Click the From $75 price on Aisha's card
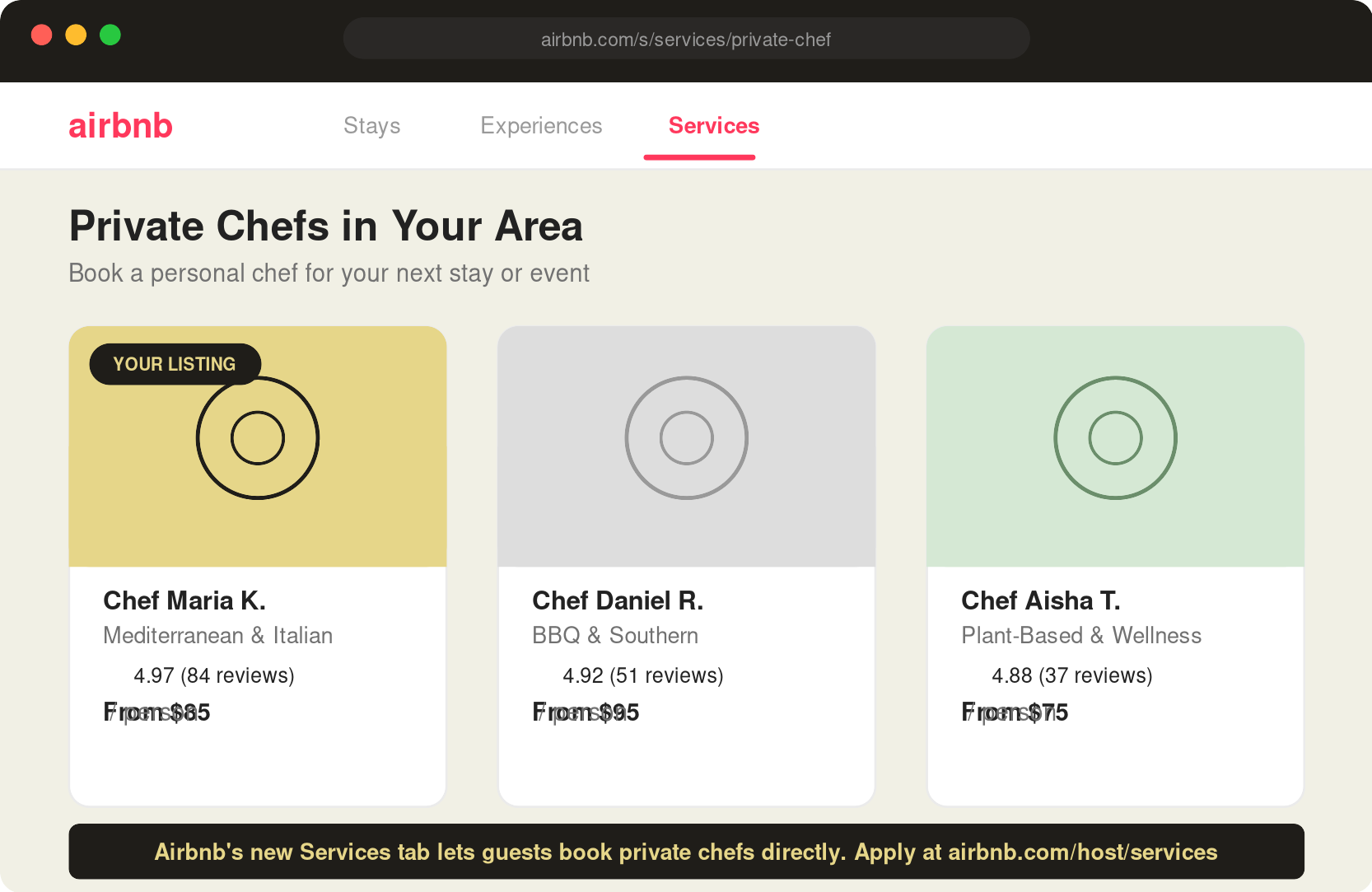Screen dimensions: 1372x892 tap(1015, 712)
